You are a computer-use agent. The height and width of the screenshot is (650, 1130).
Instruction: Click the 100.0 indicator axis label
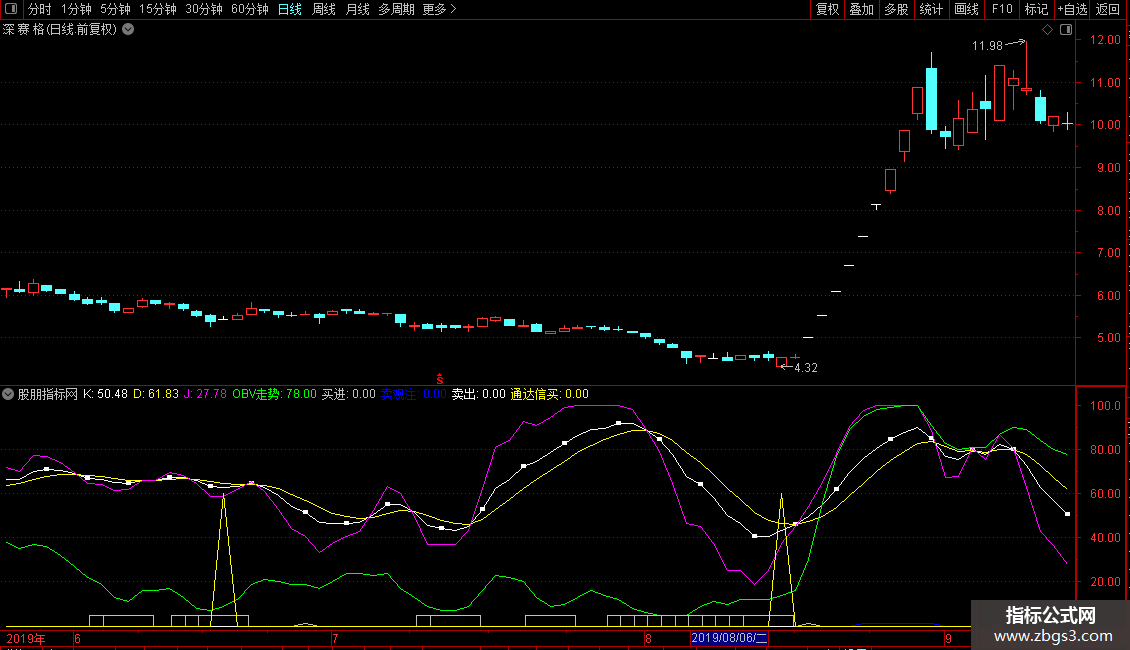1105,406
